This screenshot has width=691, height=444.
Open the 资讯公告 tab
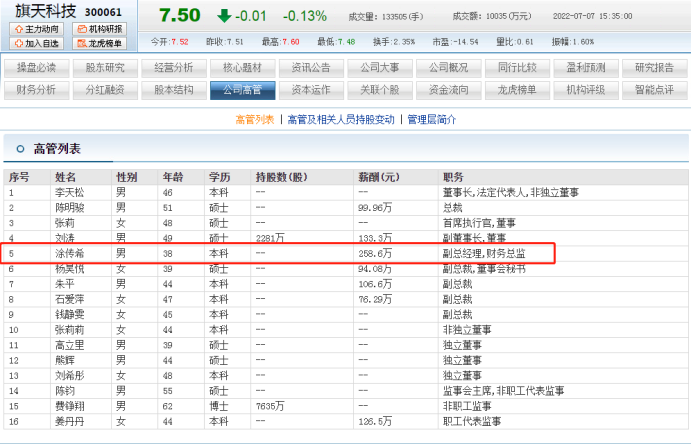tap(311, 68)
